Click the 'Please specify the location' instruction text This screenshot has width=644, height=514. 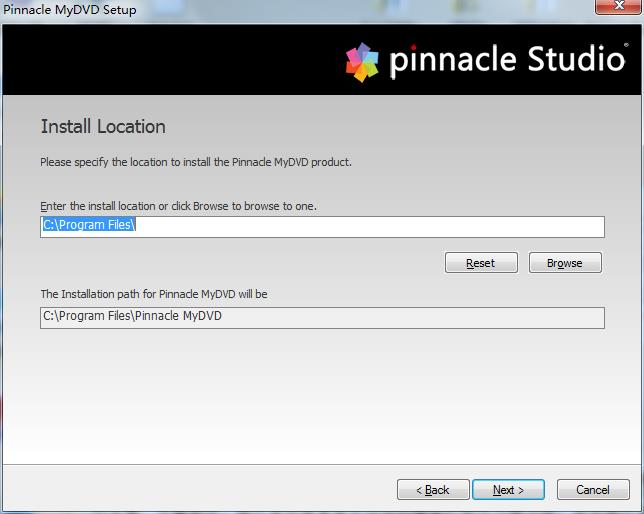click(196, 162)
